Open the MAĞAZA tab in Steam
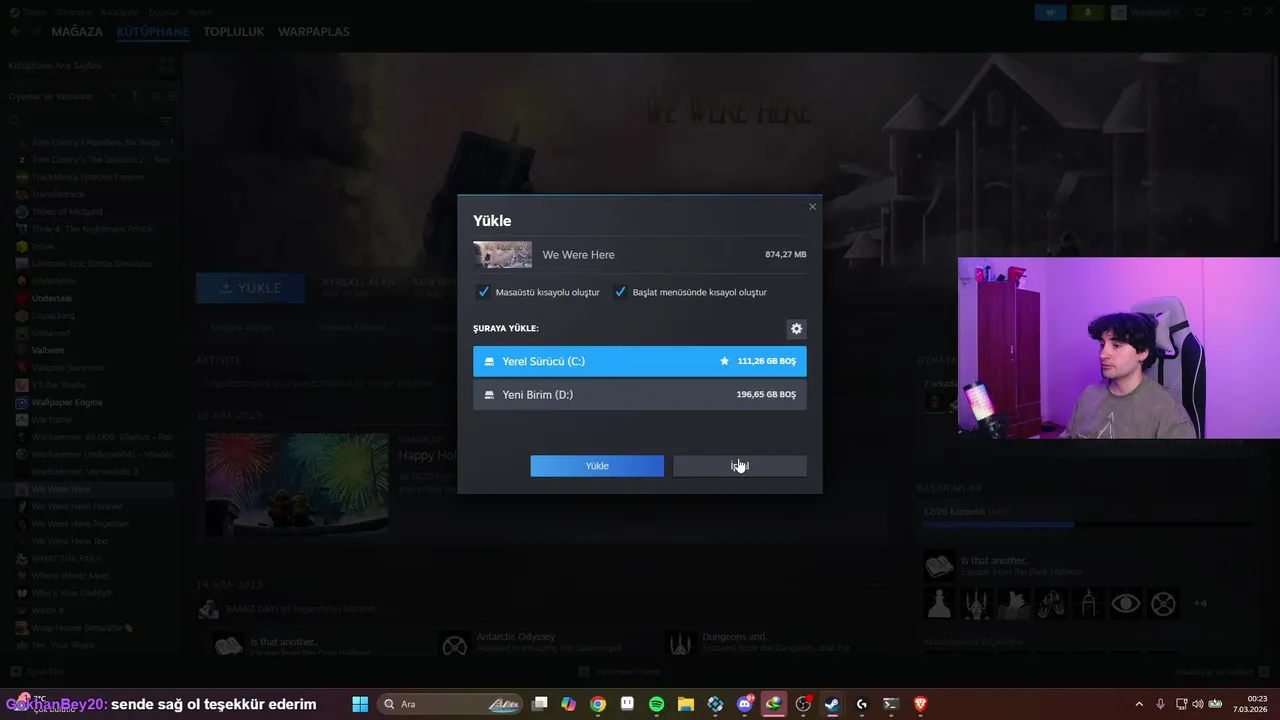The width and height of the screenshot is (1280, 720). 77,32
